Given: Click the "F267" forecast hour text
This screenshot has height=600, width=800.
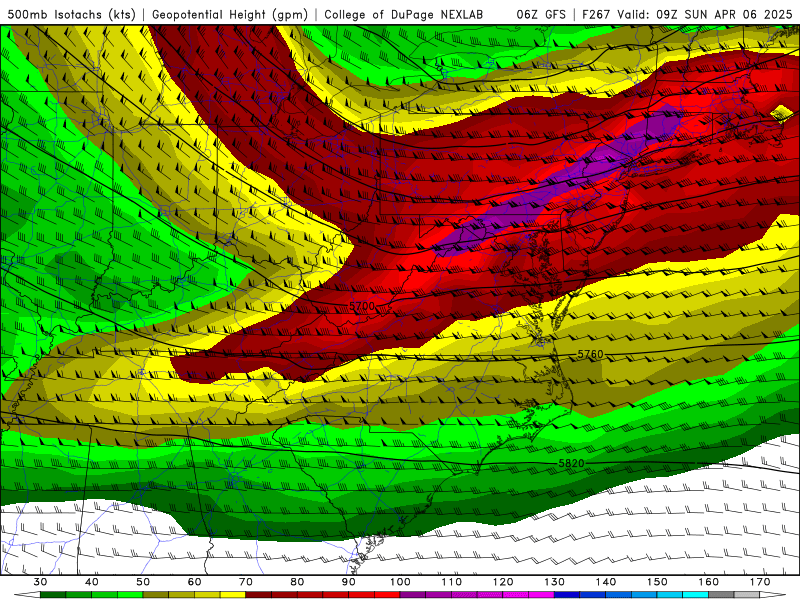Looking at the screenshot, I should [x=597, y=15].
